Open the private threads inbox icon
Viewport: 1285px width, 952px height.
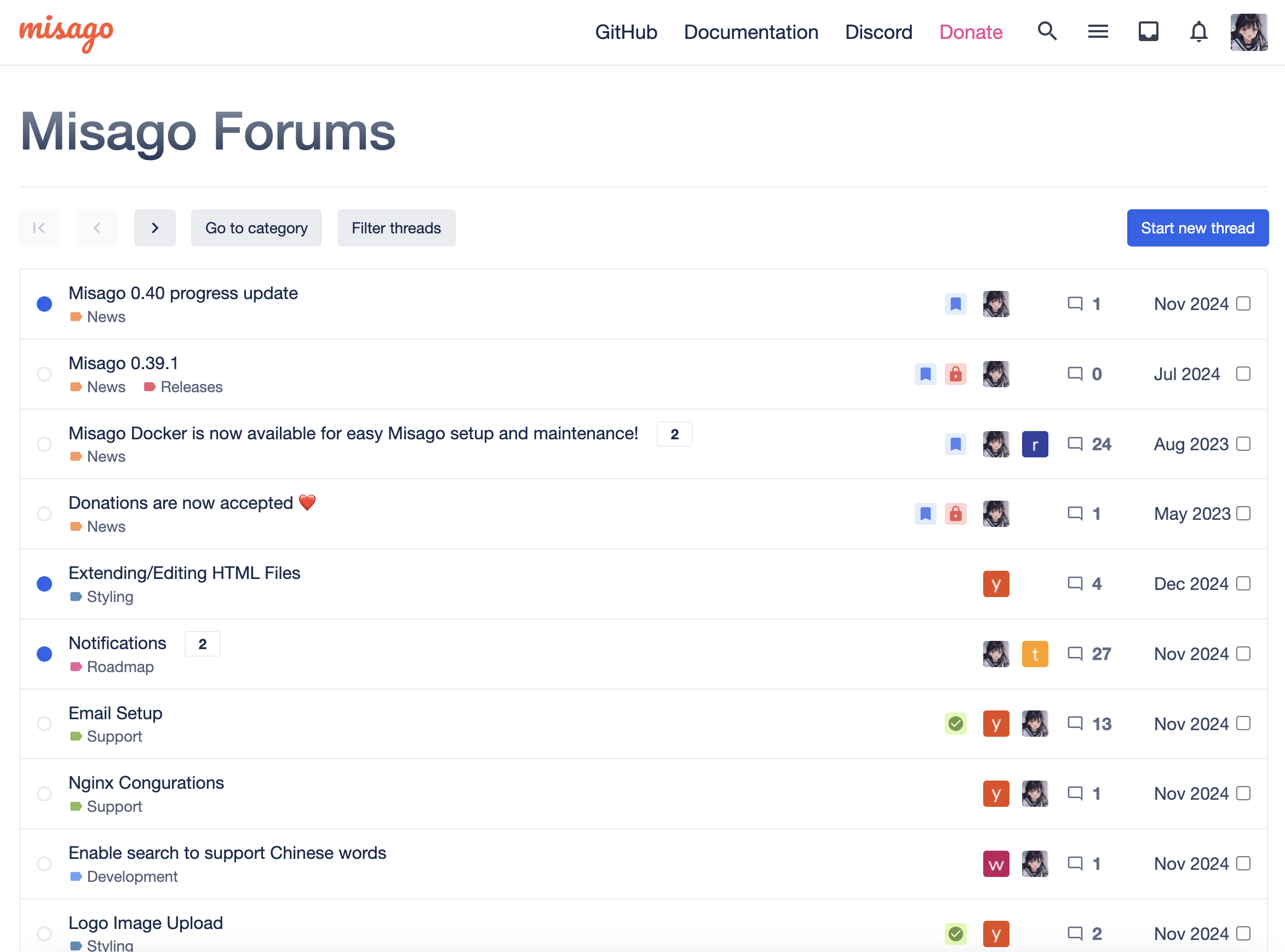(1148, 32)
